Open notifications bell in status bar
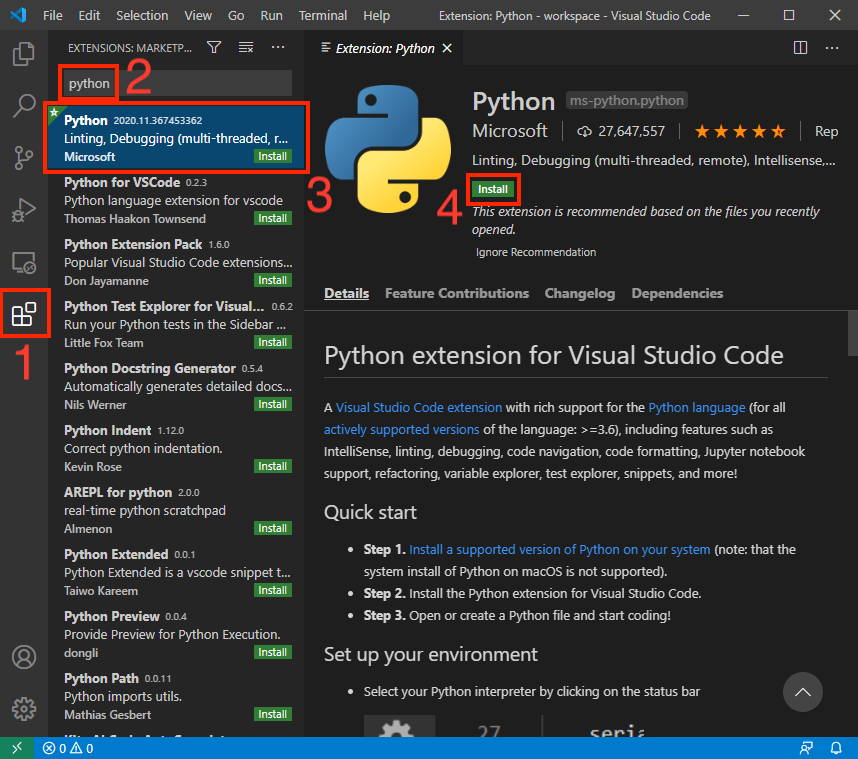Viewport: 858px width, 759px height. [836, 748]
